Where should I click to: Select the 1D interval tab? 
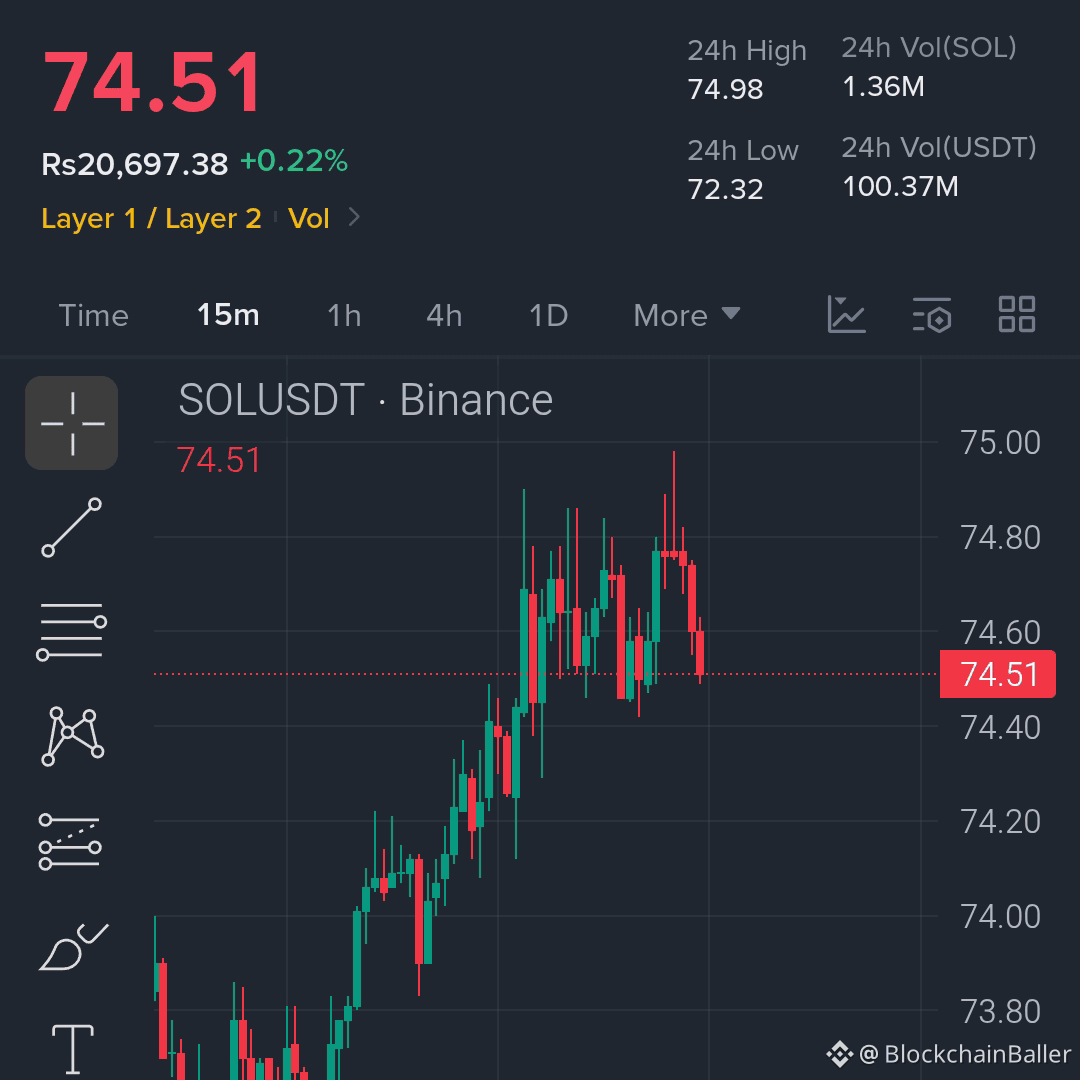pos(548,315)
